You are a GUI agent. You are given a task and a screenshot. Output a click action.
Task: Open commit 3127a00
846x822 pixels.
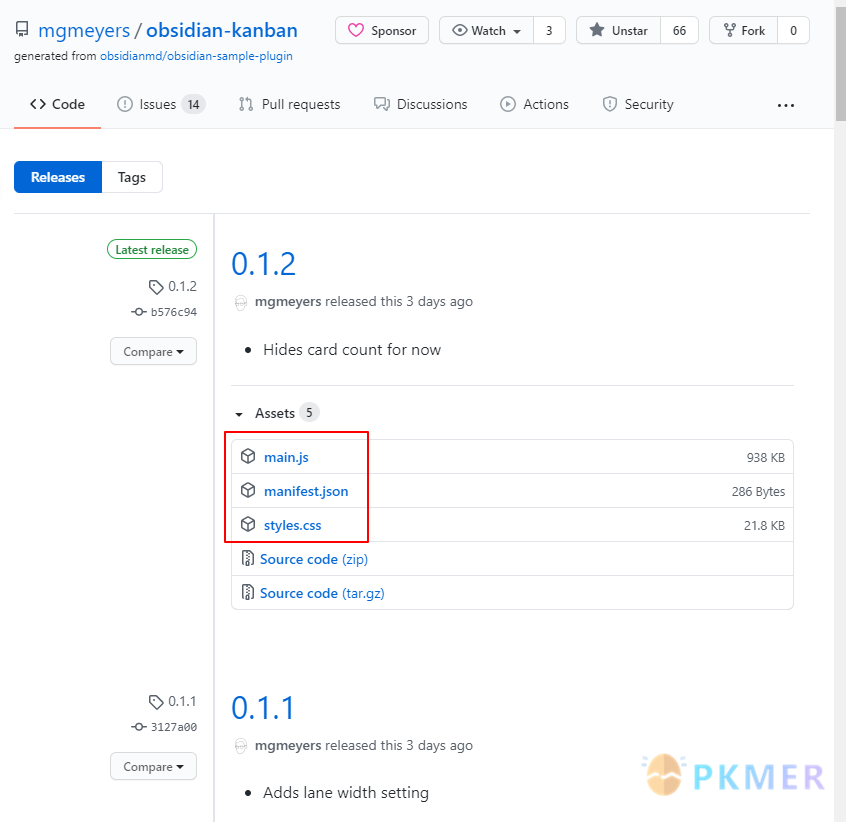point(165,727)
